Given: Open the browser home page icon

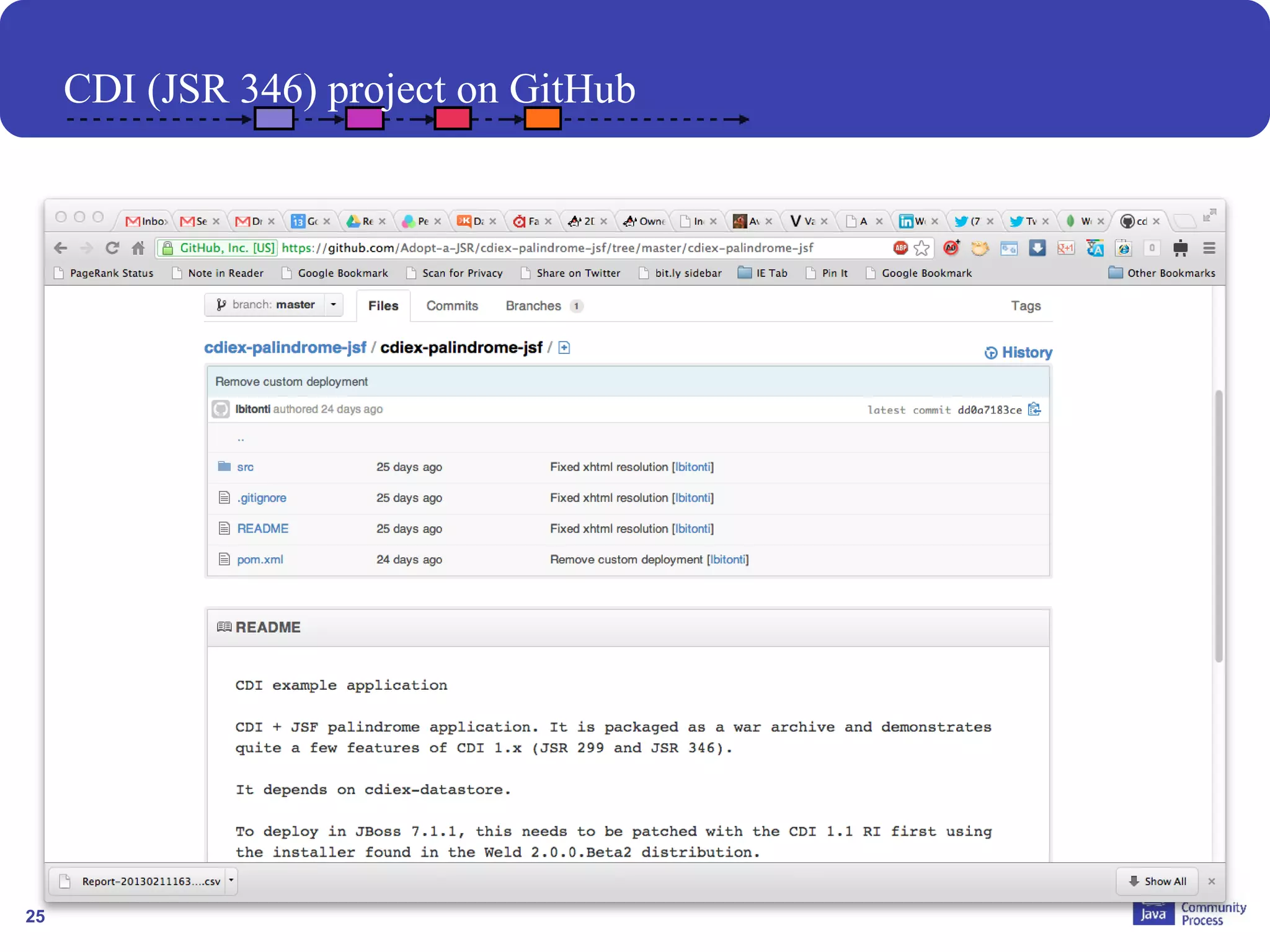Looking at the screenshot, I should pos(138,248).
